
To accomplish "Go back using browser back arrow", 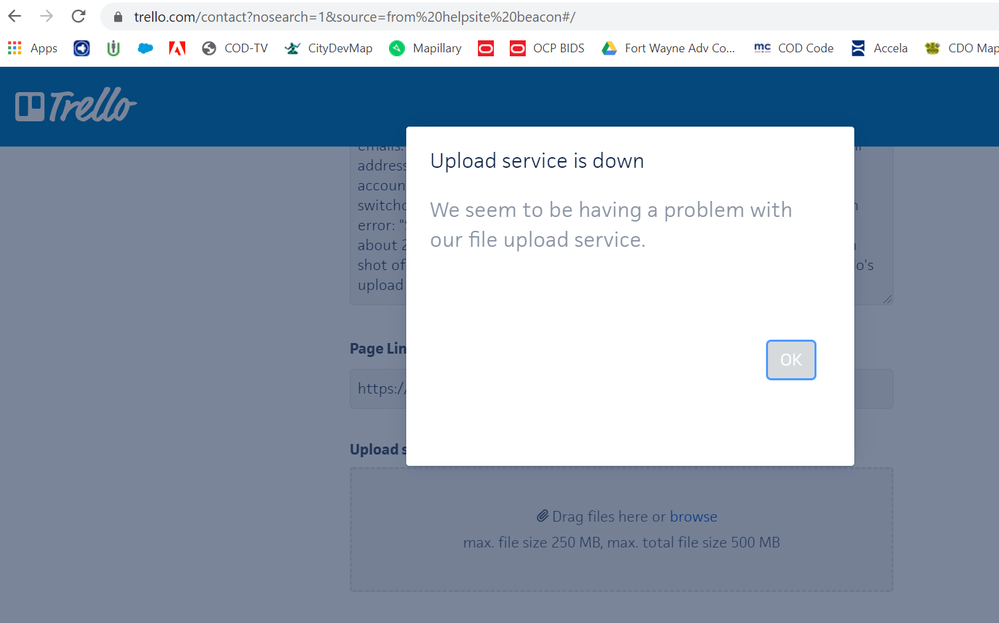I will tap(15, 17).
